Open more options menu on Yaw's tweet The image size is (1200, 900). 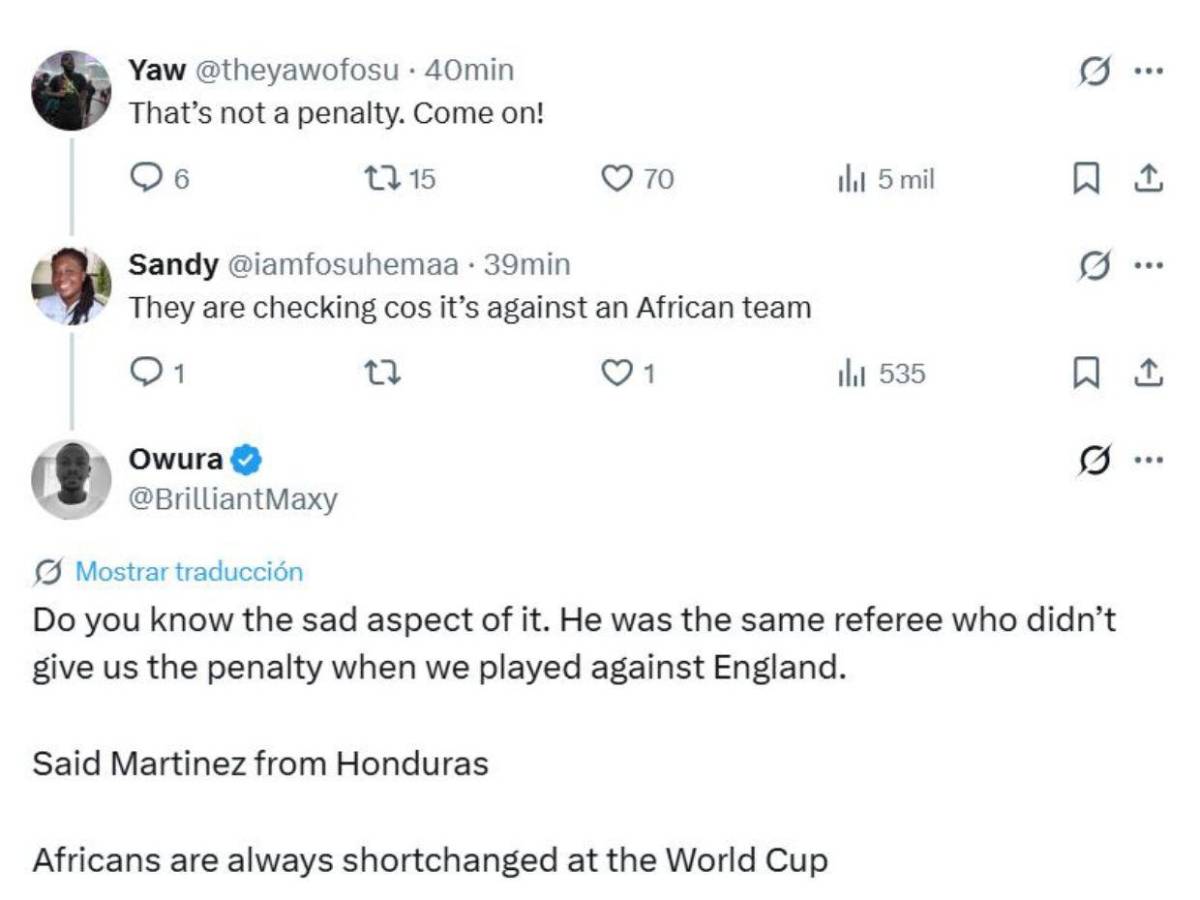tap(1148, 72)
